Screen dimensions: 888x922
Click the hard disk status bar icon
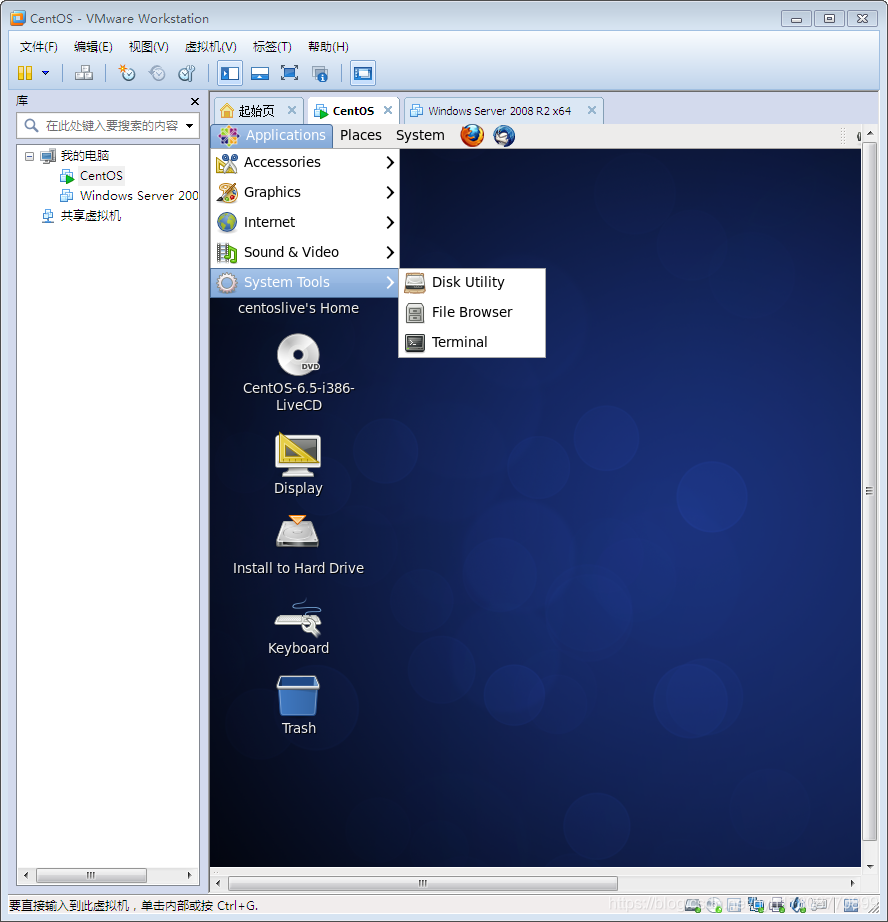(690, 904)
